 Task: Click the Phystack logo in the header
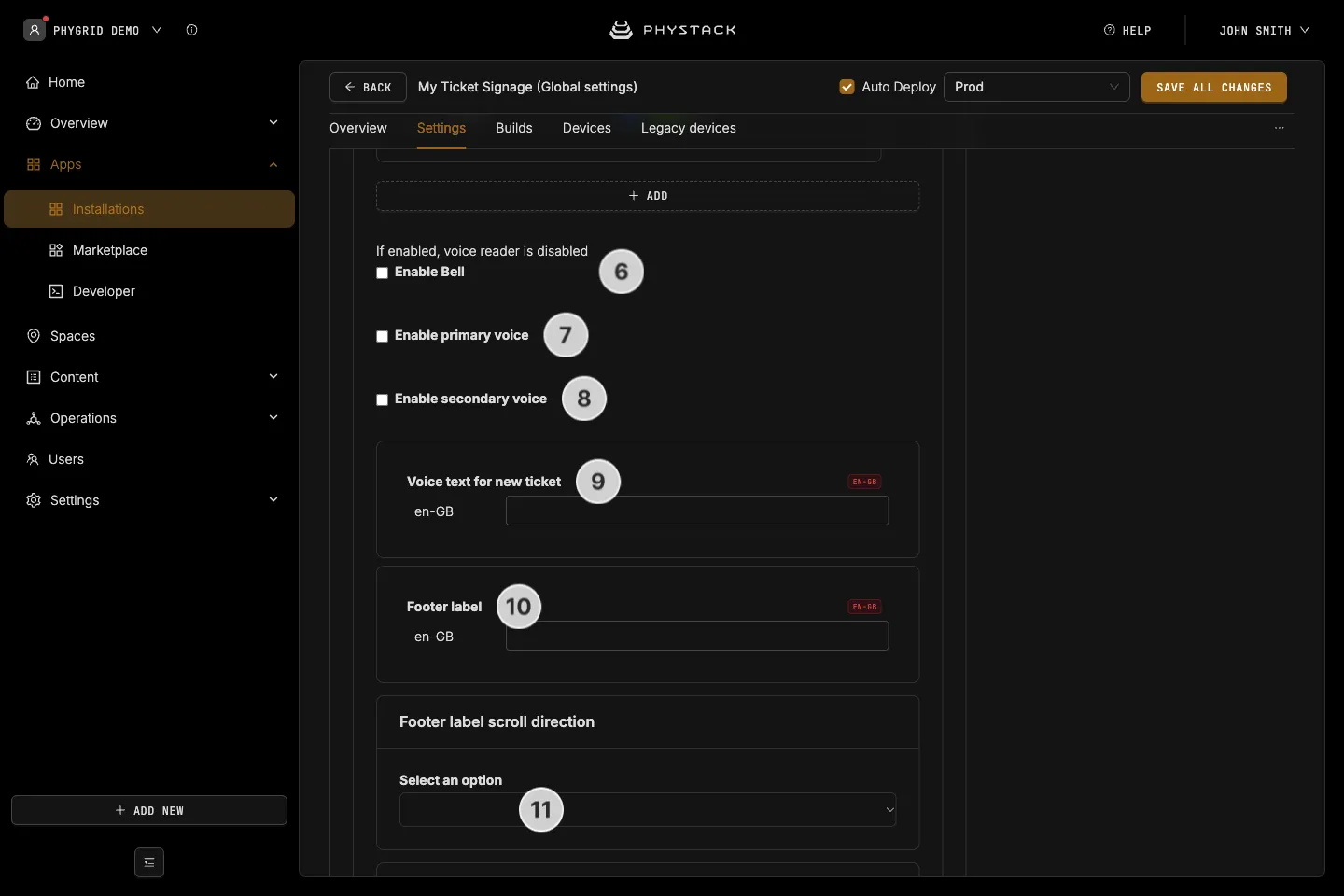672,30
